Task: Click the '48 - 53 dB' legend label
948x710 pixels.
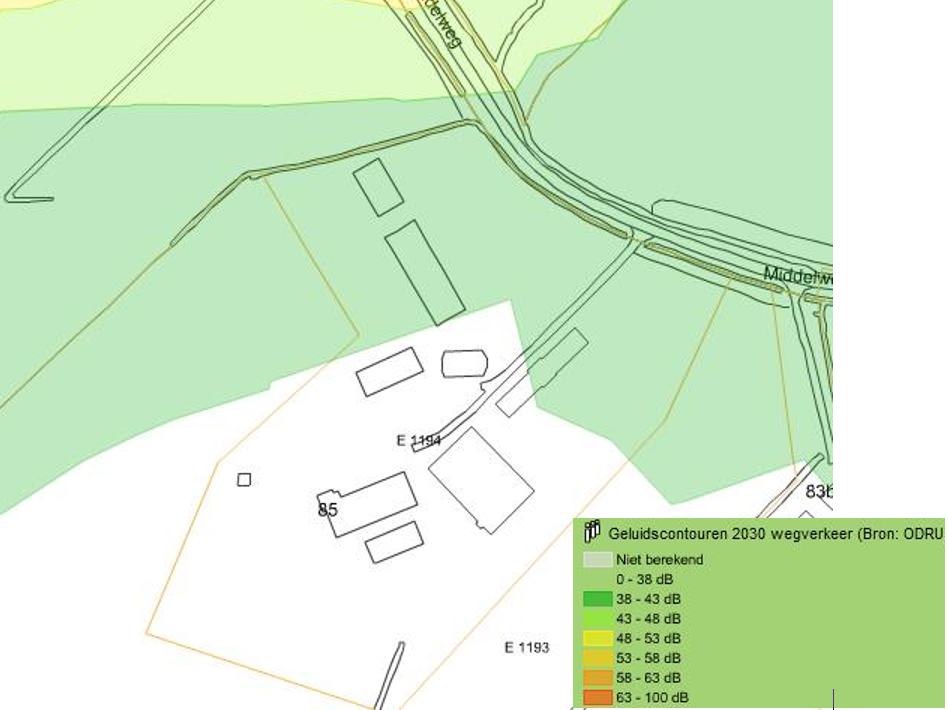Action: point(648,639)
